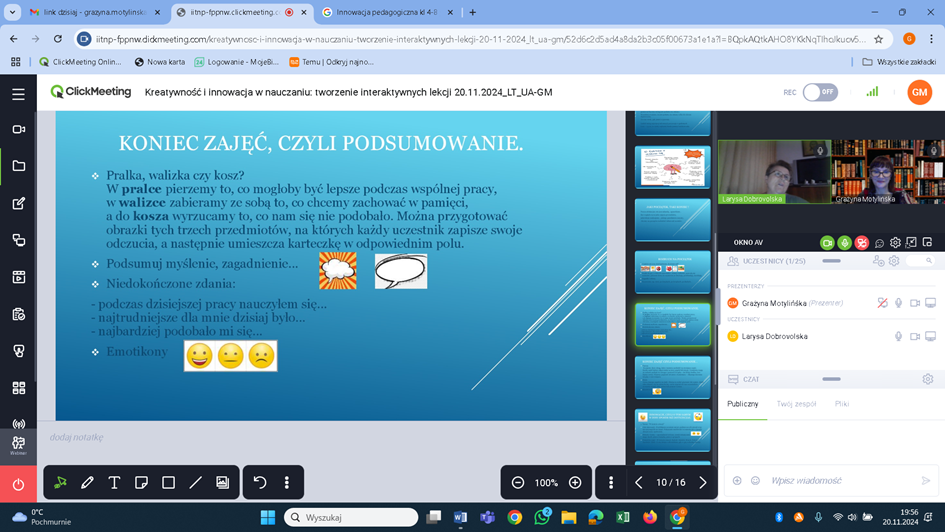945x532 pixels.
Task: Open slide options three-dot menu
Action: pyautogui.click(x=611, y=483)
